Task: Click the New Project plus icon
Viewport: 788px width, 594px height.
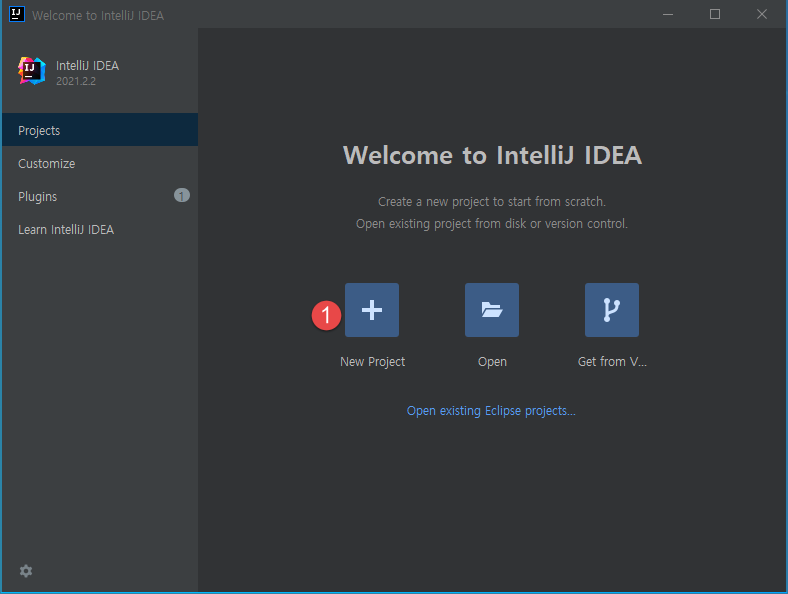Action: pos(372,310)
